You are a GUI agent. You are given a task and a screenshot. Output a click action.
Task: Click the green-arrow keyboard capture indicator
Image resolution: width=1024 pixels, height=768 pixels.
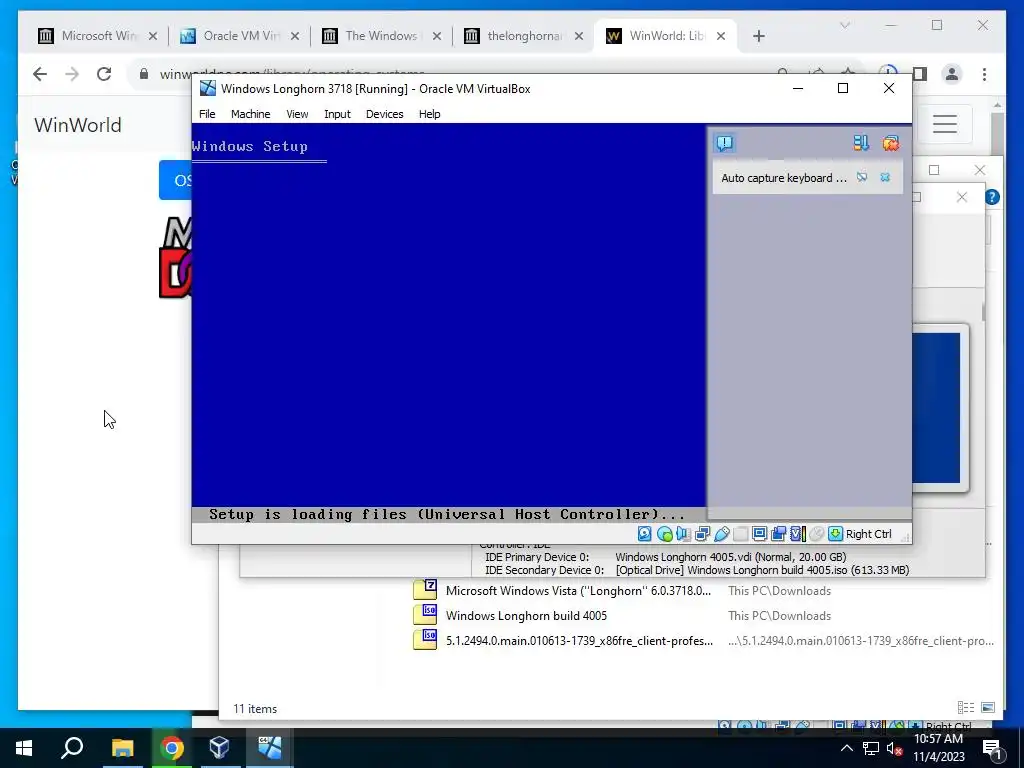[x=835, y=534]
